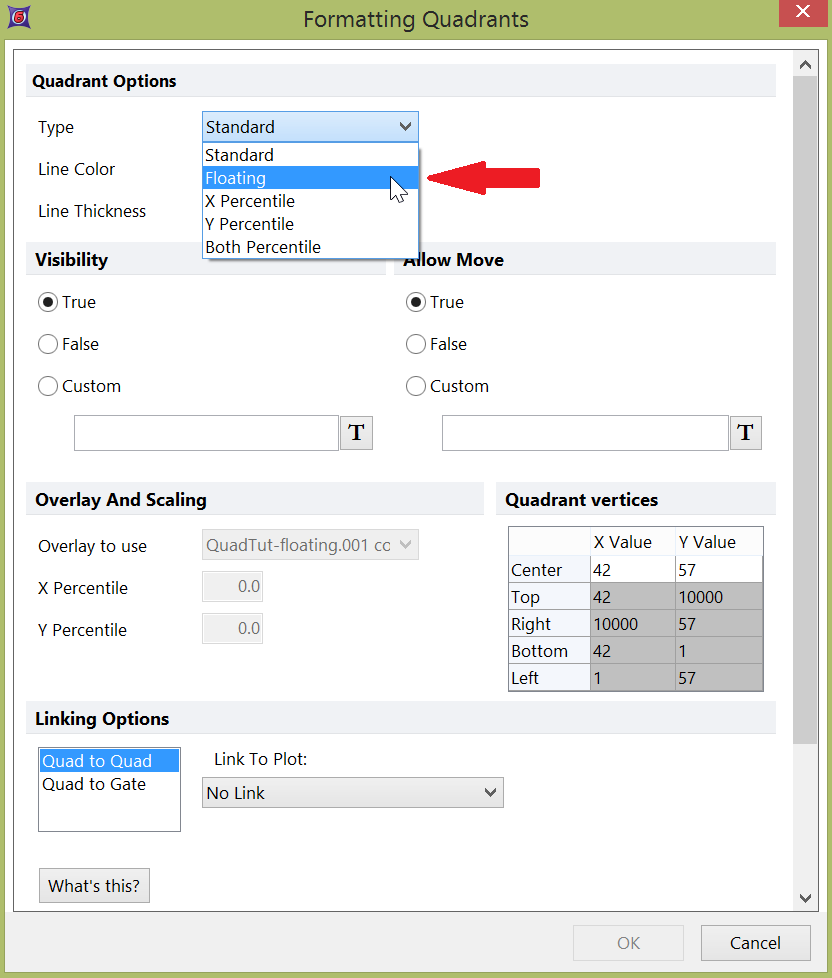Open the Type dropdown arrow
Screen dimensions: 832x978
pos(405,127)
